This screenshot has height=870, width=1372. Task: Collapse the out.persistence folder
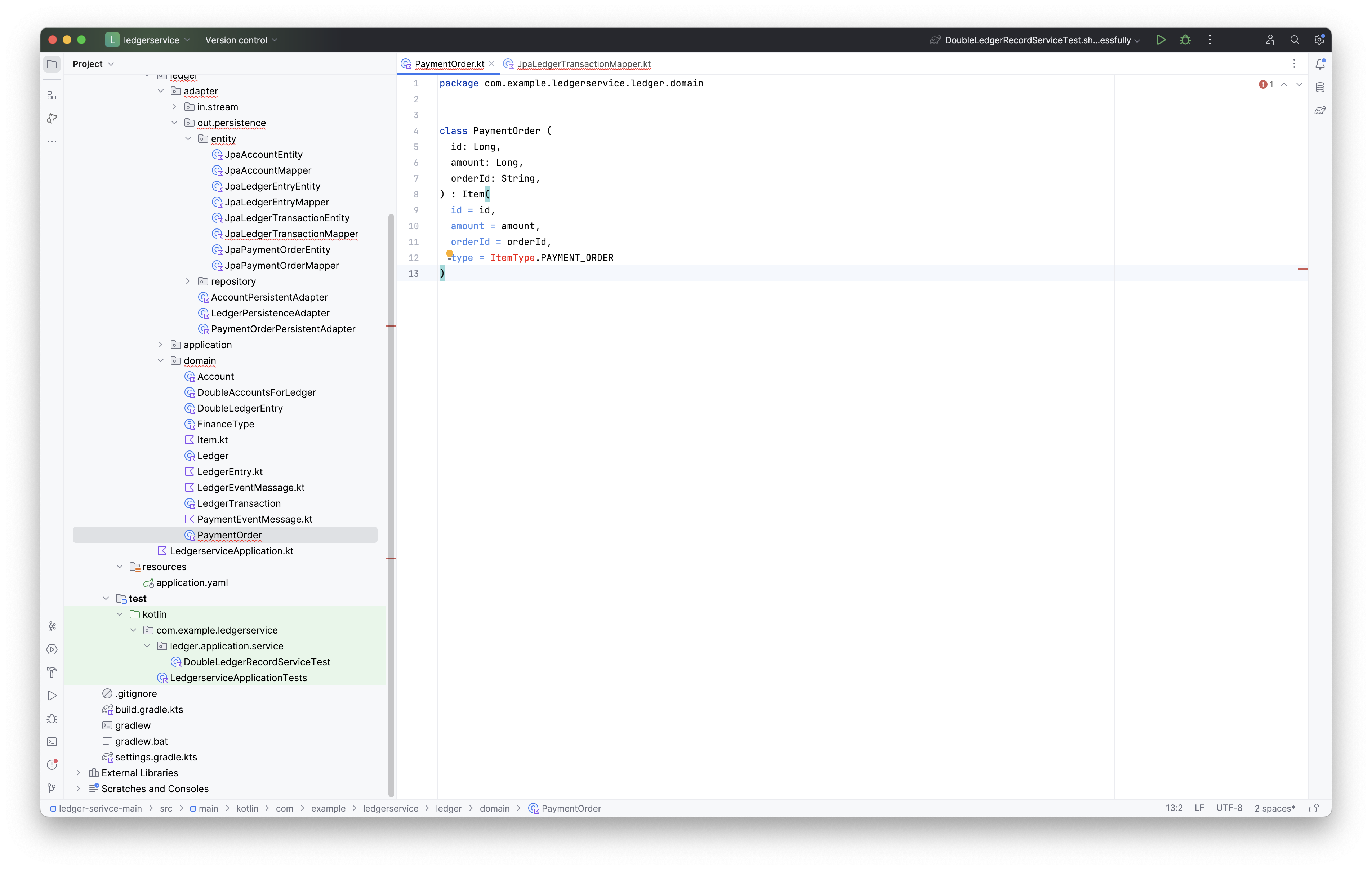(174, 123)
